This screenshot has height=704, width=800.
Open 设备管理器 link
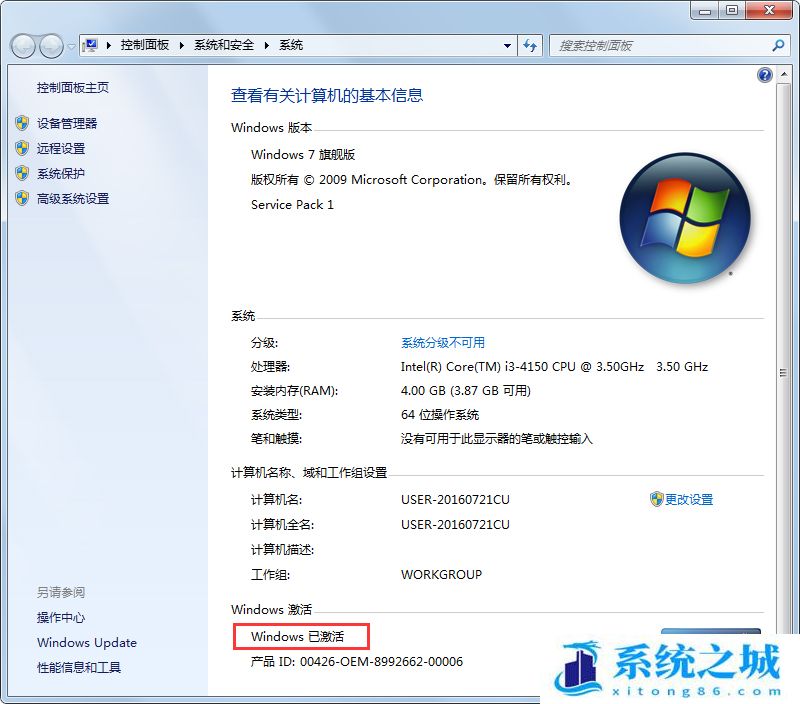point(67,123)
